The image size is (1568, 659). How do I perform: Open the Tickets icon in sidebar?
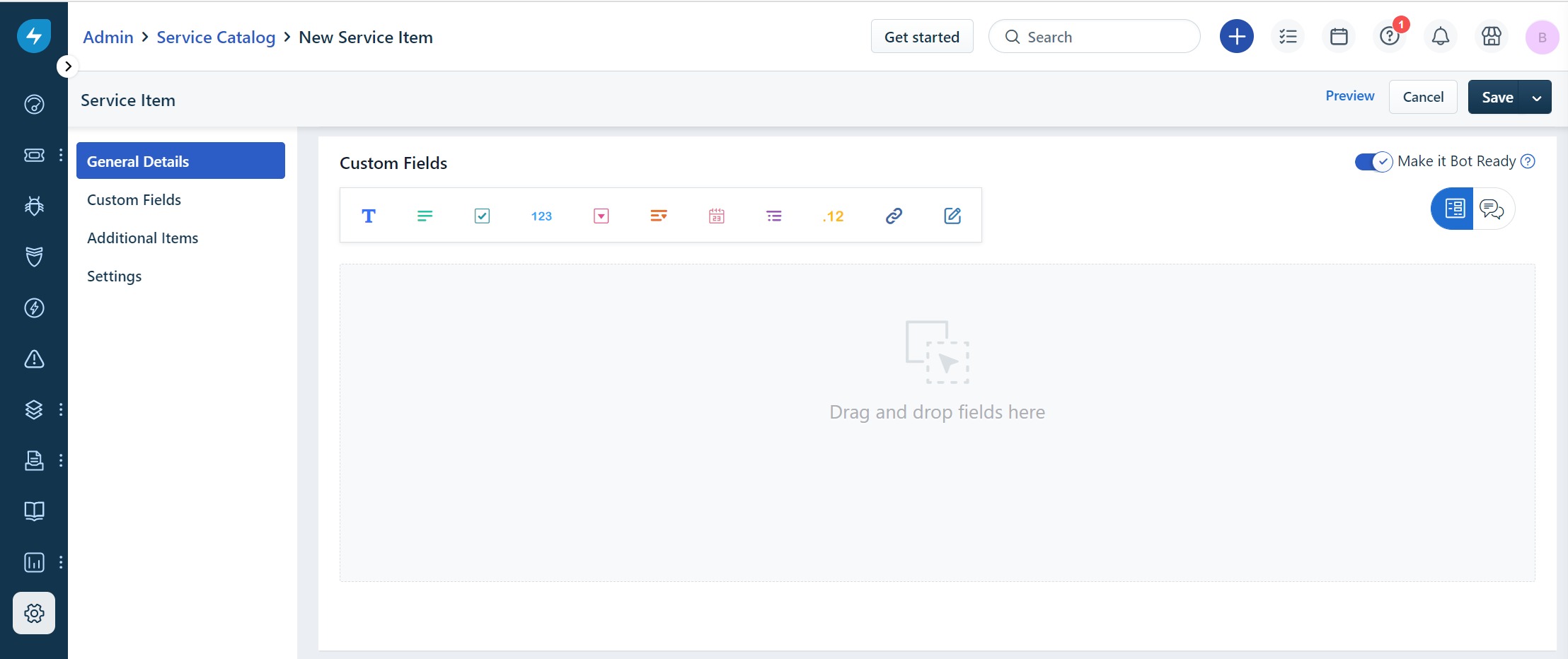tap(34, 155)
